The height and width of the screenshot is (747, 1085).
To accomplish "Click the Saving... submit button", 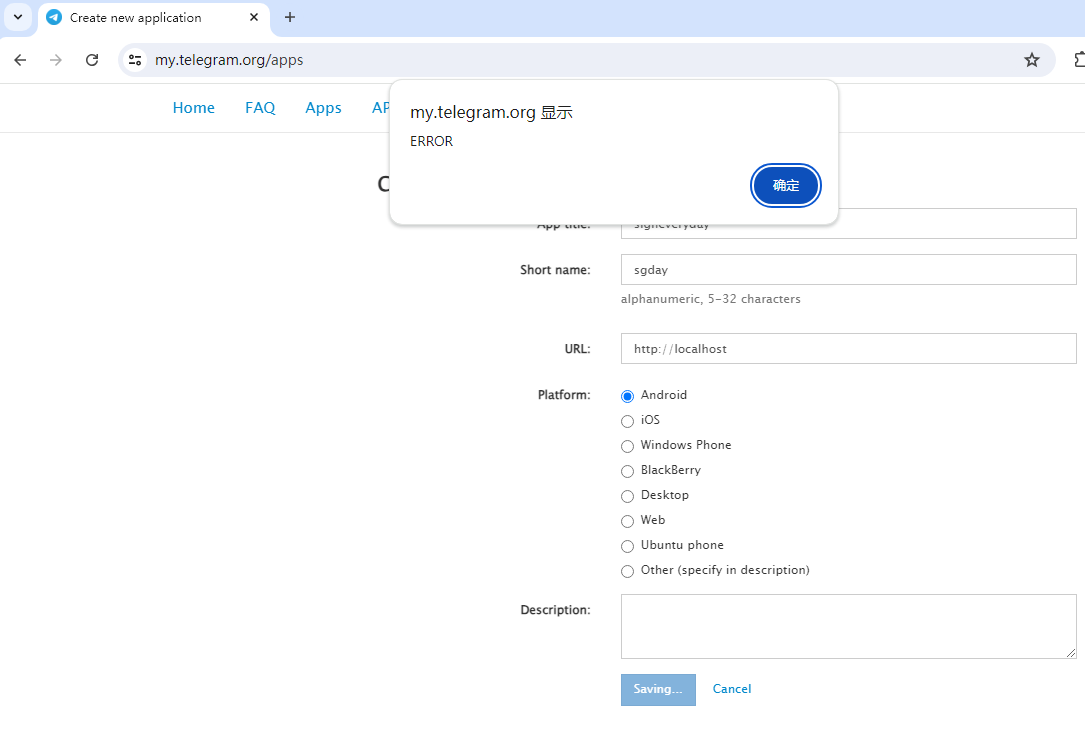I will click(658, 690).
